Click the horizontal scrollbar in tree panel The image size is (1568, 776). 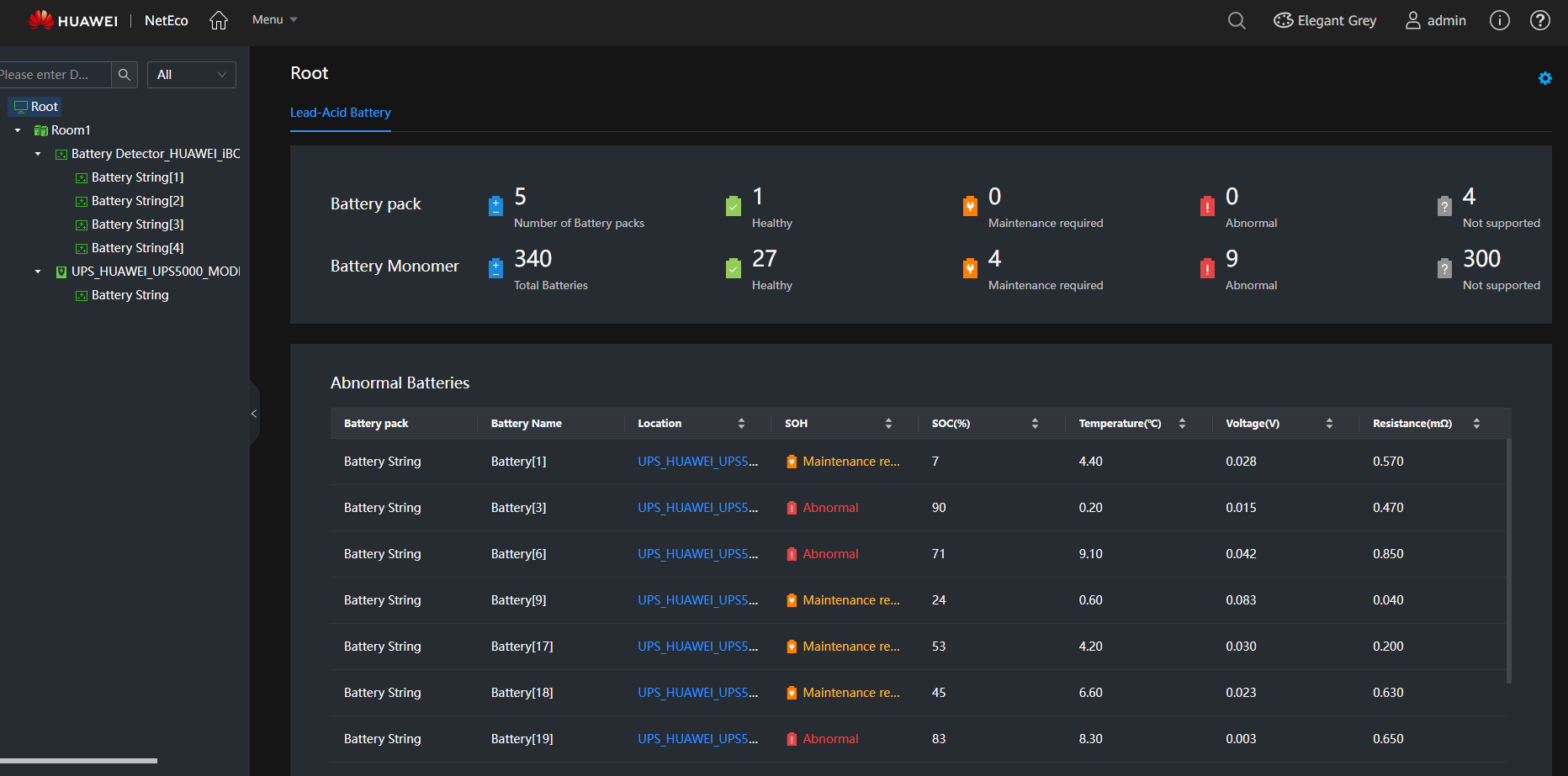point(78,761)
